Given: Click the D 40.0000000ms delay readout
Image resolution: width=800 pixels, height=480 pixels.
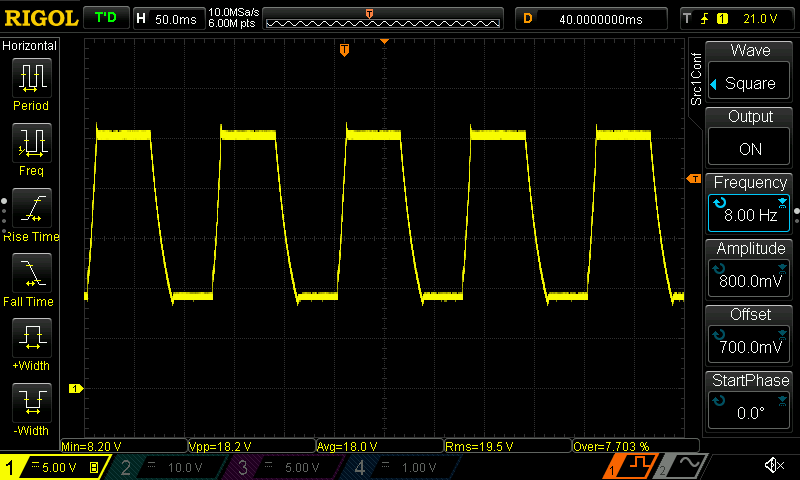Looking at the screenshot, I should [x=591, y=19].
